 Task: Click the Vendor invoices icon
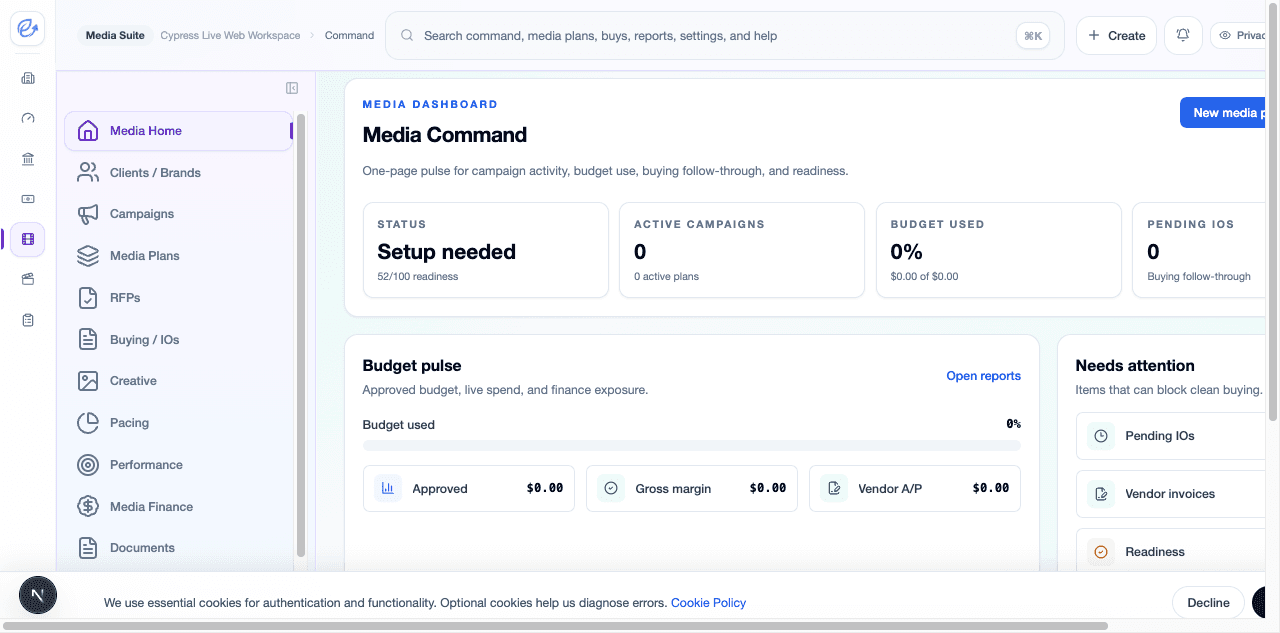click(1101, 494)
